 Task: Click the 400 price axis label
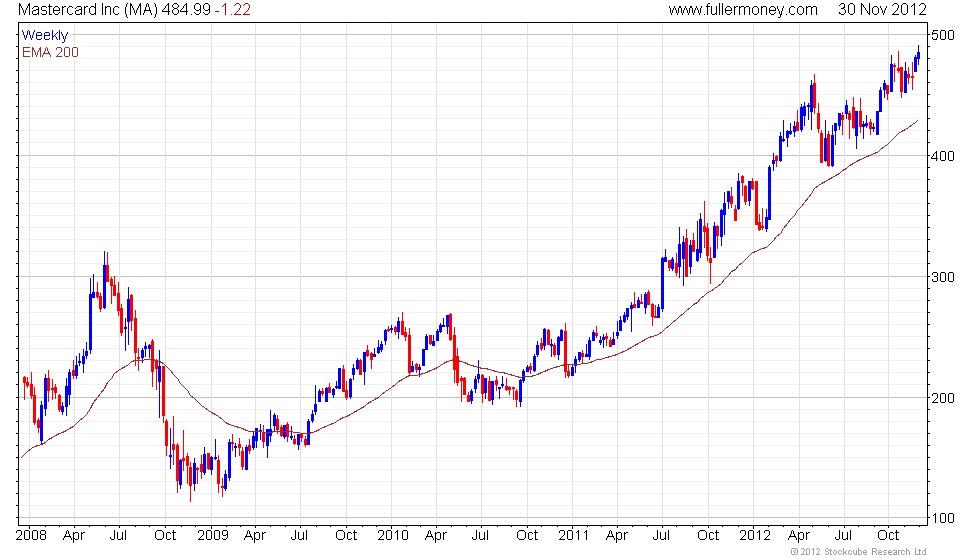click(x=942, y=156)
